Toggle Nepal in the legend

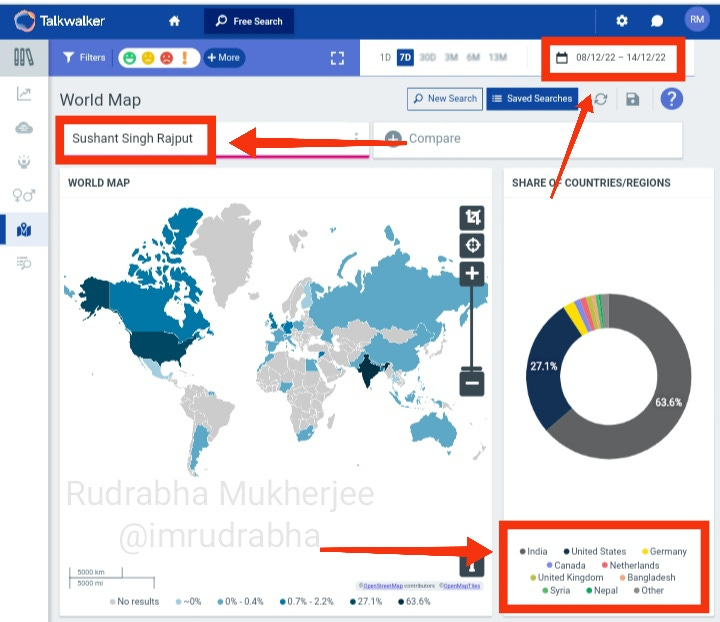click(602, 590)
